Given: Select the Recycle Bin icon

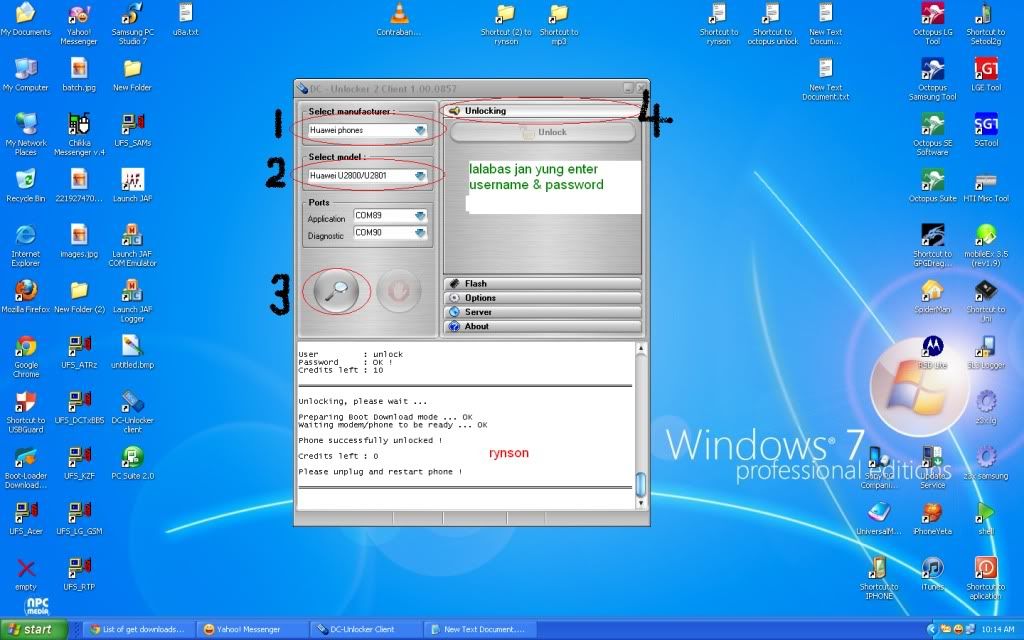Looking at the screenshot, I should (25, 186).
